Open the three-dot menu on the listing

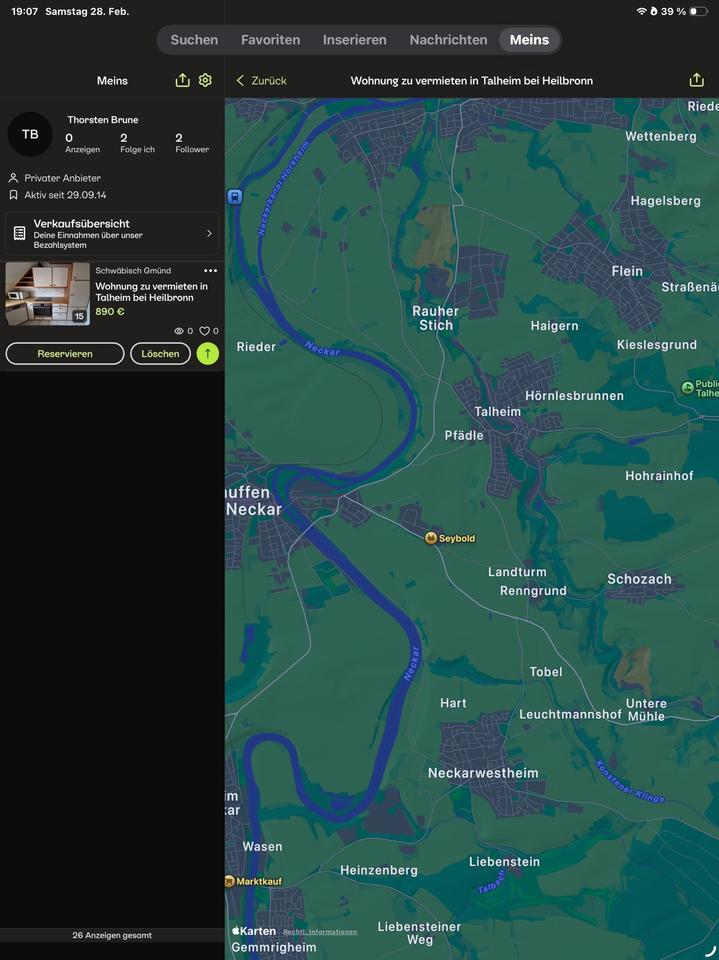point(210,271)
